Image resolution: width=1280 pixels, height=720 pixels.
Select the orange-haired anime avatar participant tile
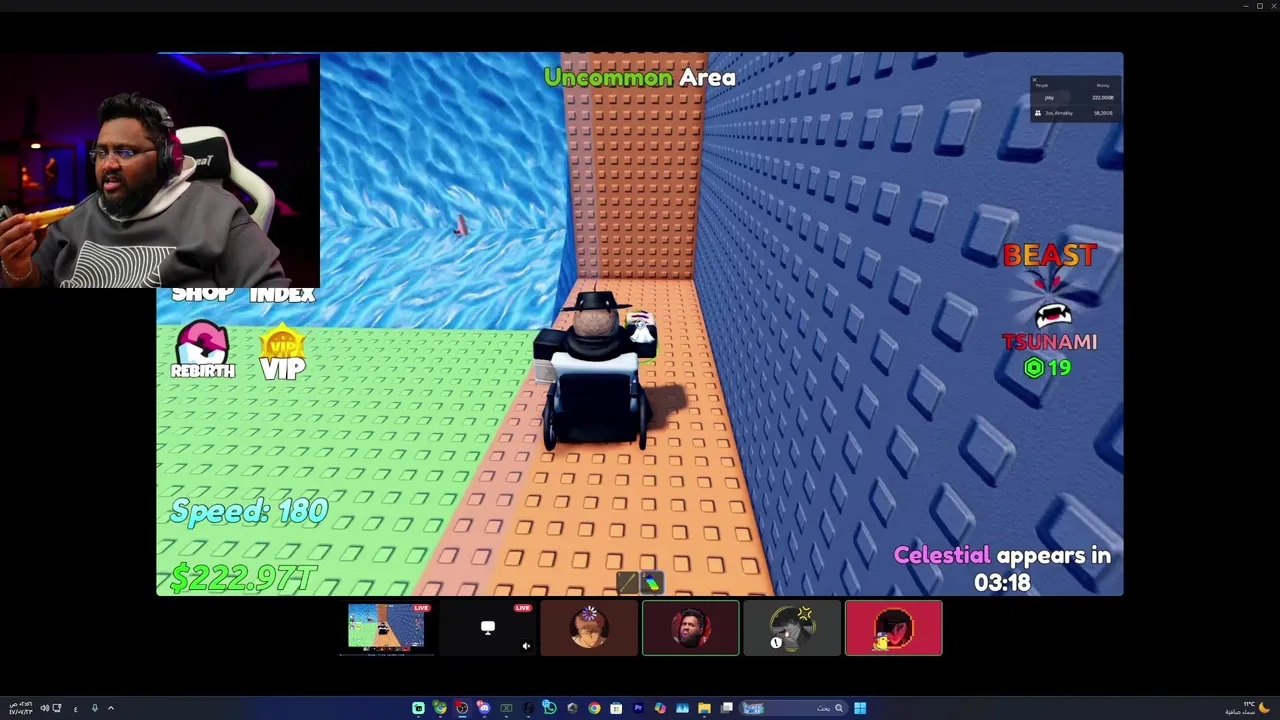[589, 628]
